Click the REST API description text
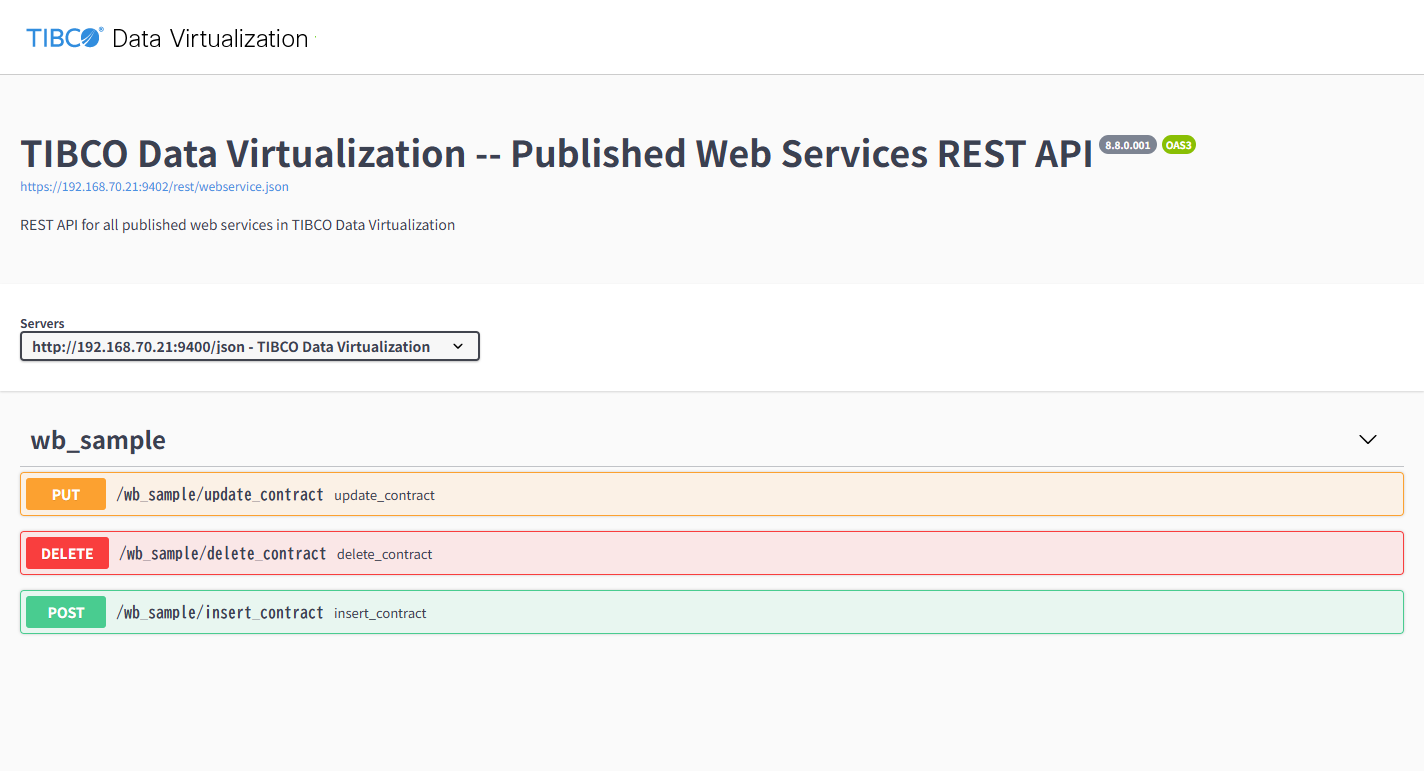1424x771 pixels. click(x=238, y=225)
